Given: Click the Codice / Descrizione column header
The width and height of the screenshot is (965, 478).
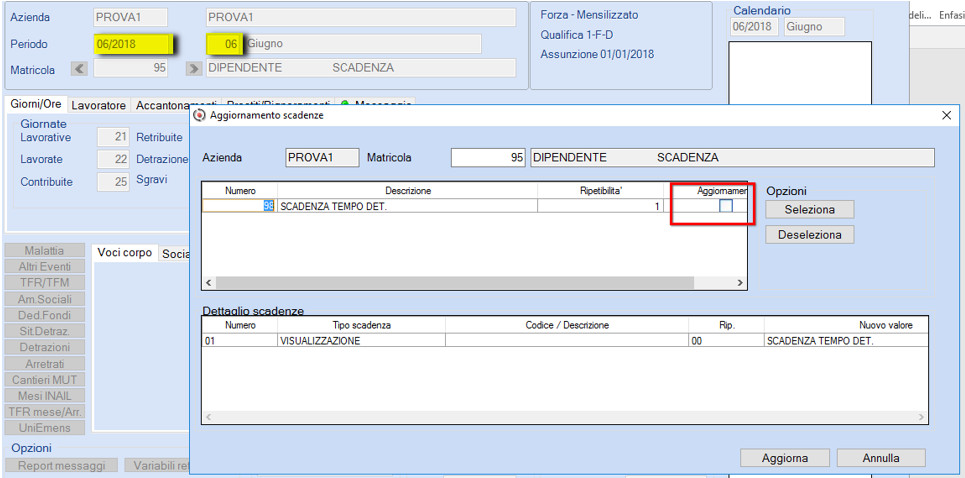Looking at the screenshot, I should coord(567,325).
